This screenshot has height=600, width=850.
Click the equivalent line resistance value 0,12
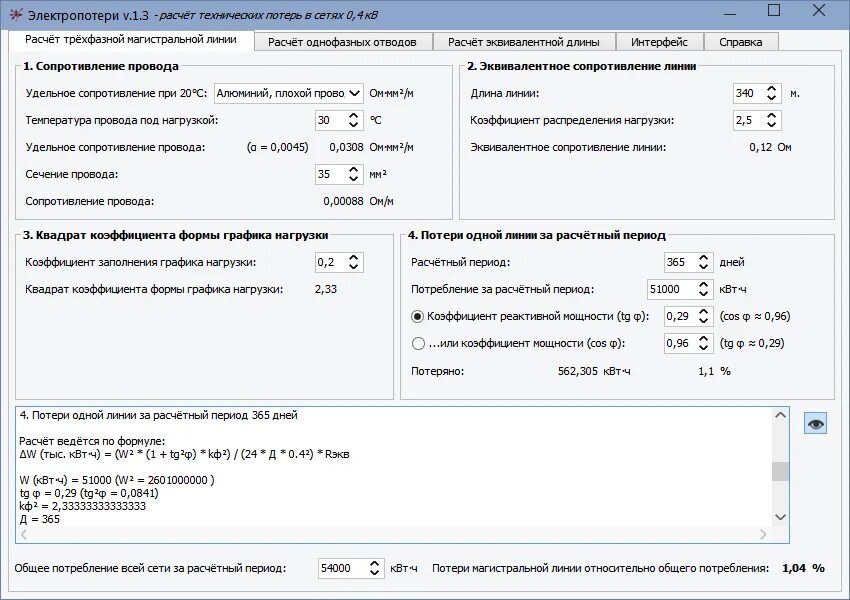(x=761, y=147)
